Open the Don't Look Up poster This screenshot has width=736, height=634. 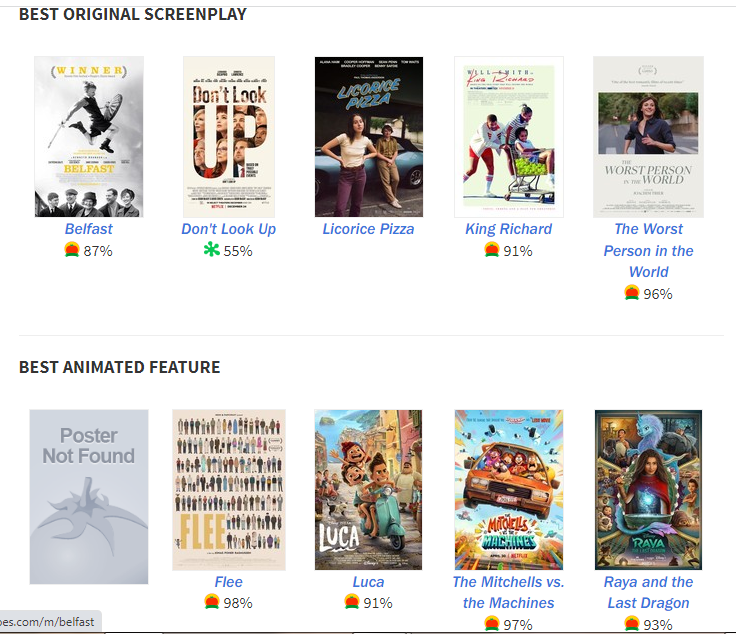coord(229,137)
